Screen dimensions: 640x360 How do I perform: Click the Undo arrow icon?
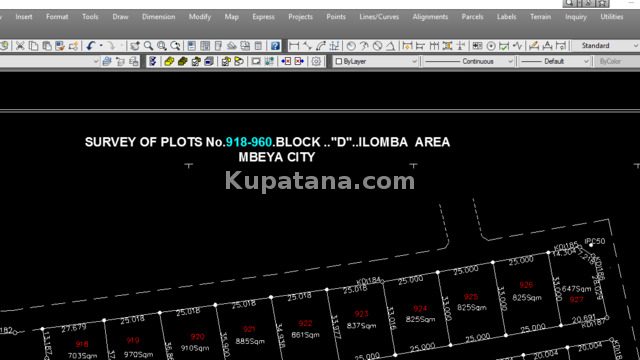pos(91,46)
